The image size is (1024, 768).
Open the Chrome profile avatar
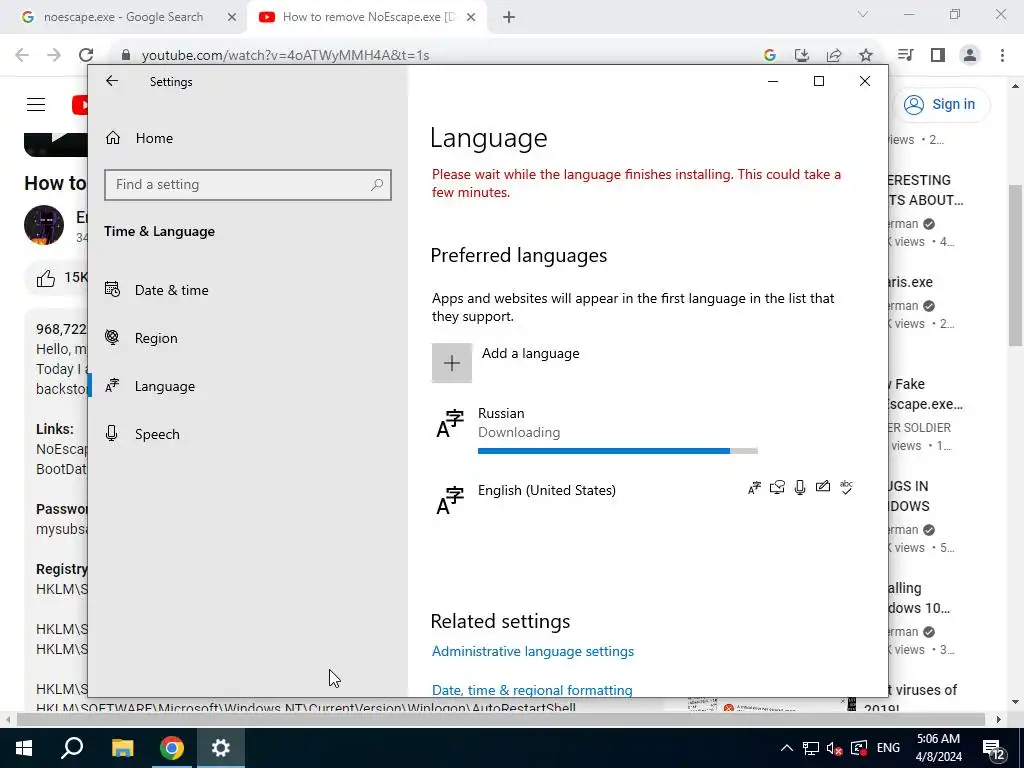970,55
